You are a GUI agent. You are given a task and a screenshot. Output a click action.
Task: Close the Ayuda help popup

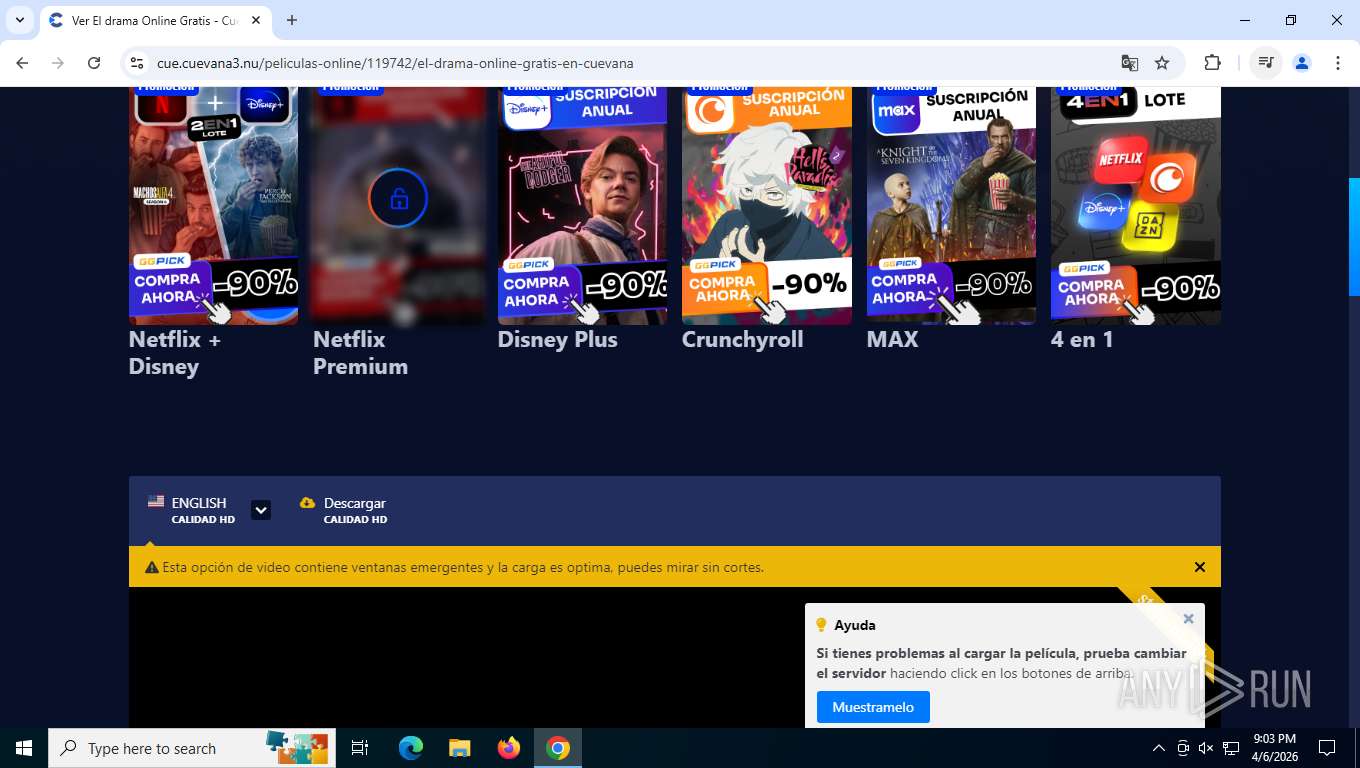[x=1188, y=619]
